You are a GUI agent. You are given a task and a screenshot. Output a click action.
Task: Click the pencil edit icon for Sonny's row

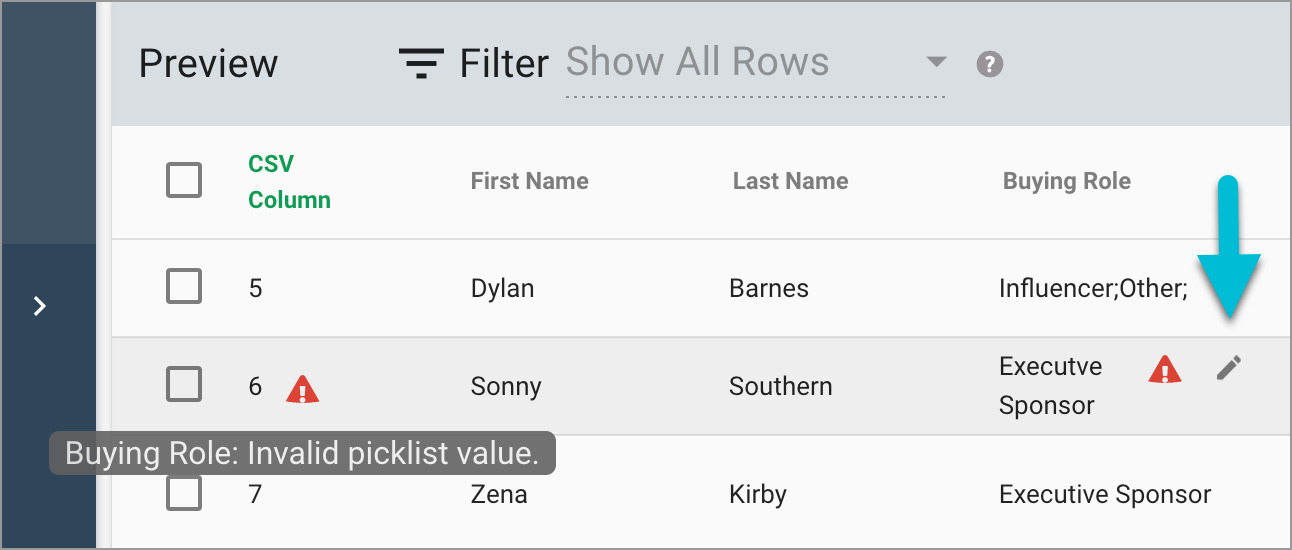(x=1229, y=368)
